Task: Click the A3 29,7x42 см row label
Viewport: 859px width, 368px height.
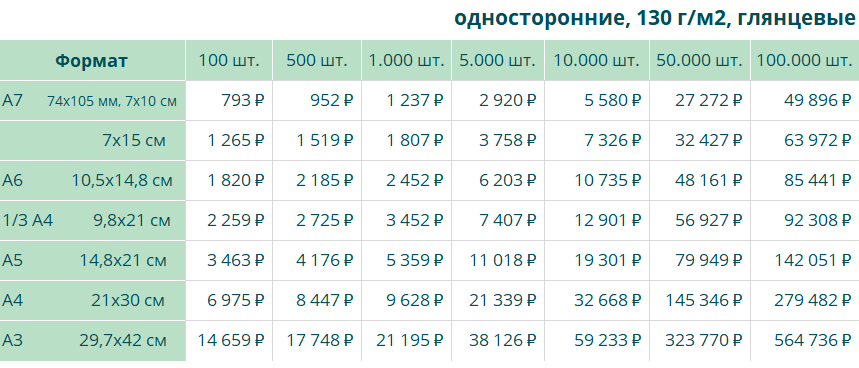Action: (x=92, y=341)
